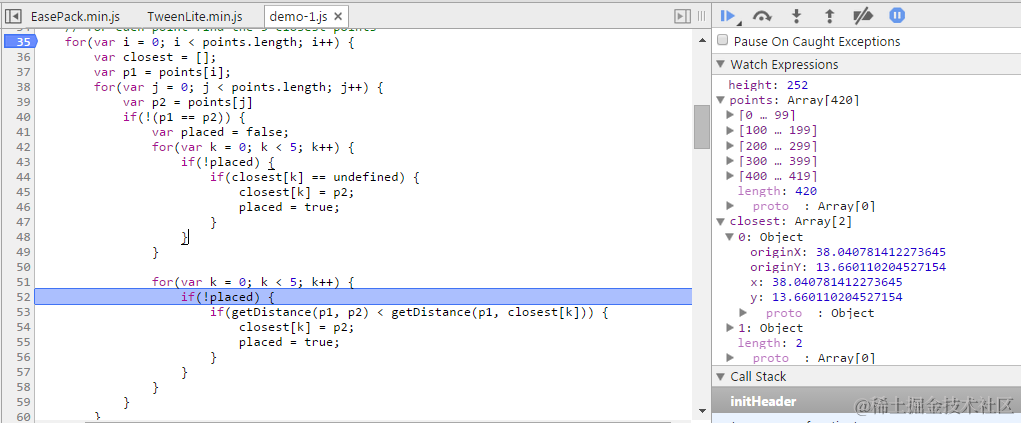This screenshot has width=1021, height=423.
Task: Click 'var placed = false;' line
Action: pos(220,132)
